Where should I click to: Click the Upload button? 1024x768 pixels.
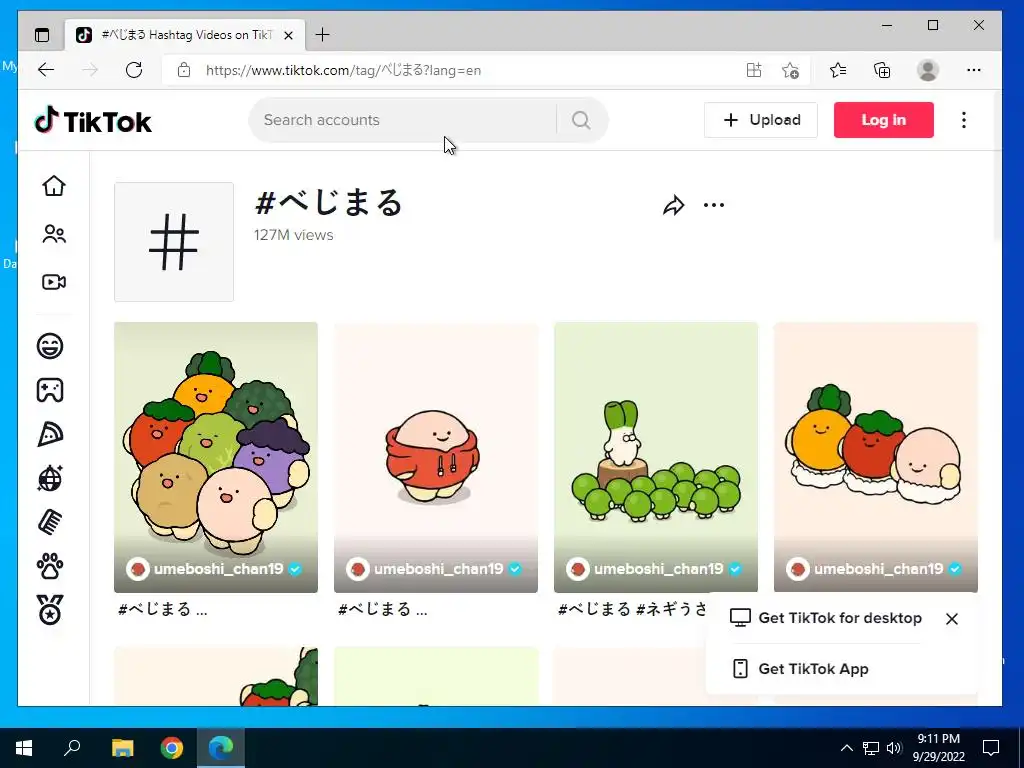coord(761,120)
